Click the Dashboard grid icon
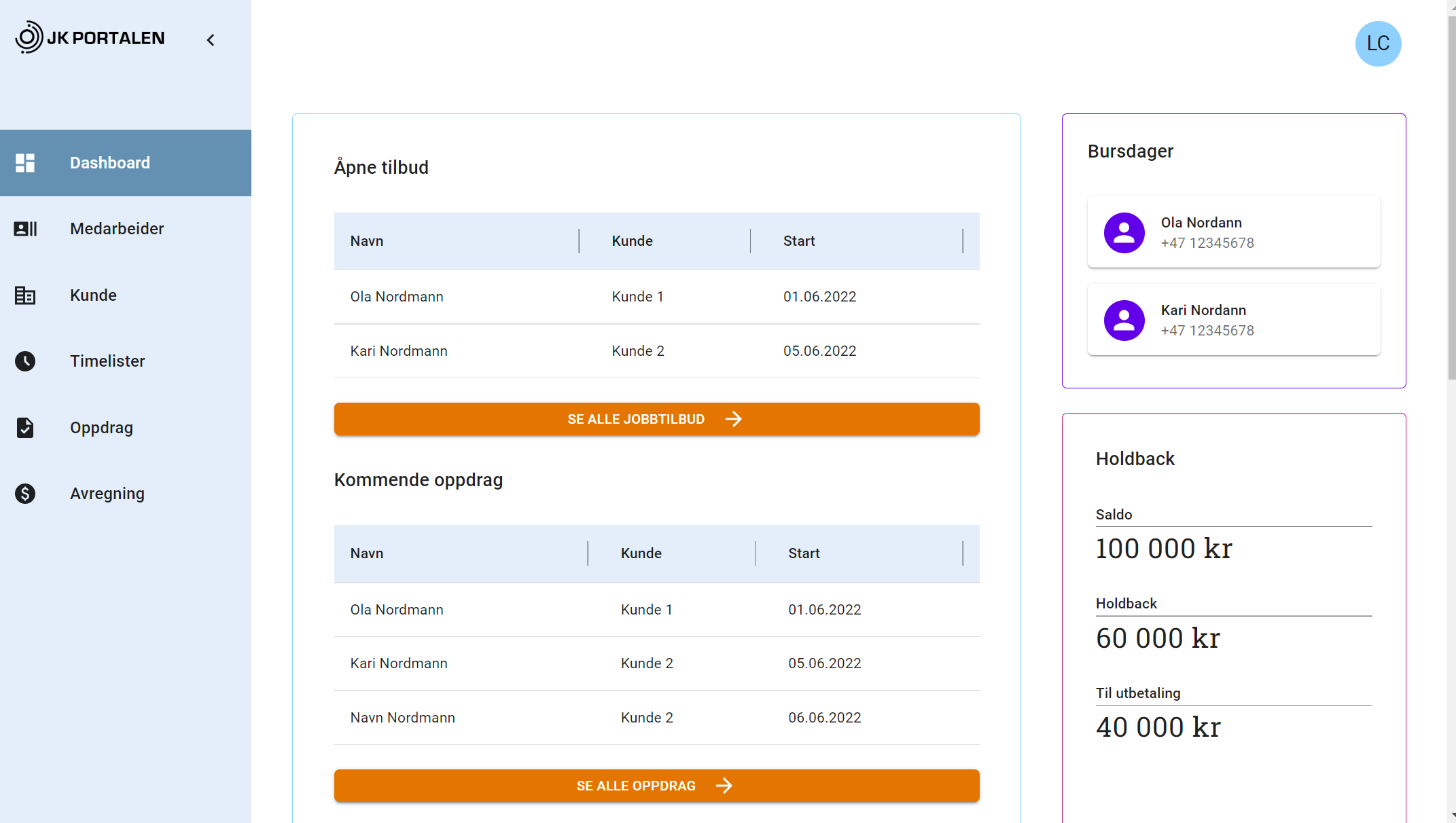The width and height of the screenshot is (1456, 823). coord(25,163)
